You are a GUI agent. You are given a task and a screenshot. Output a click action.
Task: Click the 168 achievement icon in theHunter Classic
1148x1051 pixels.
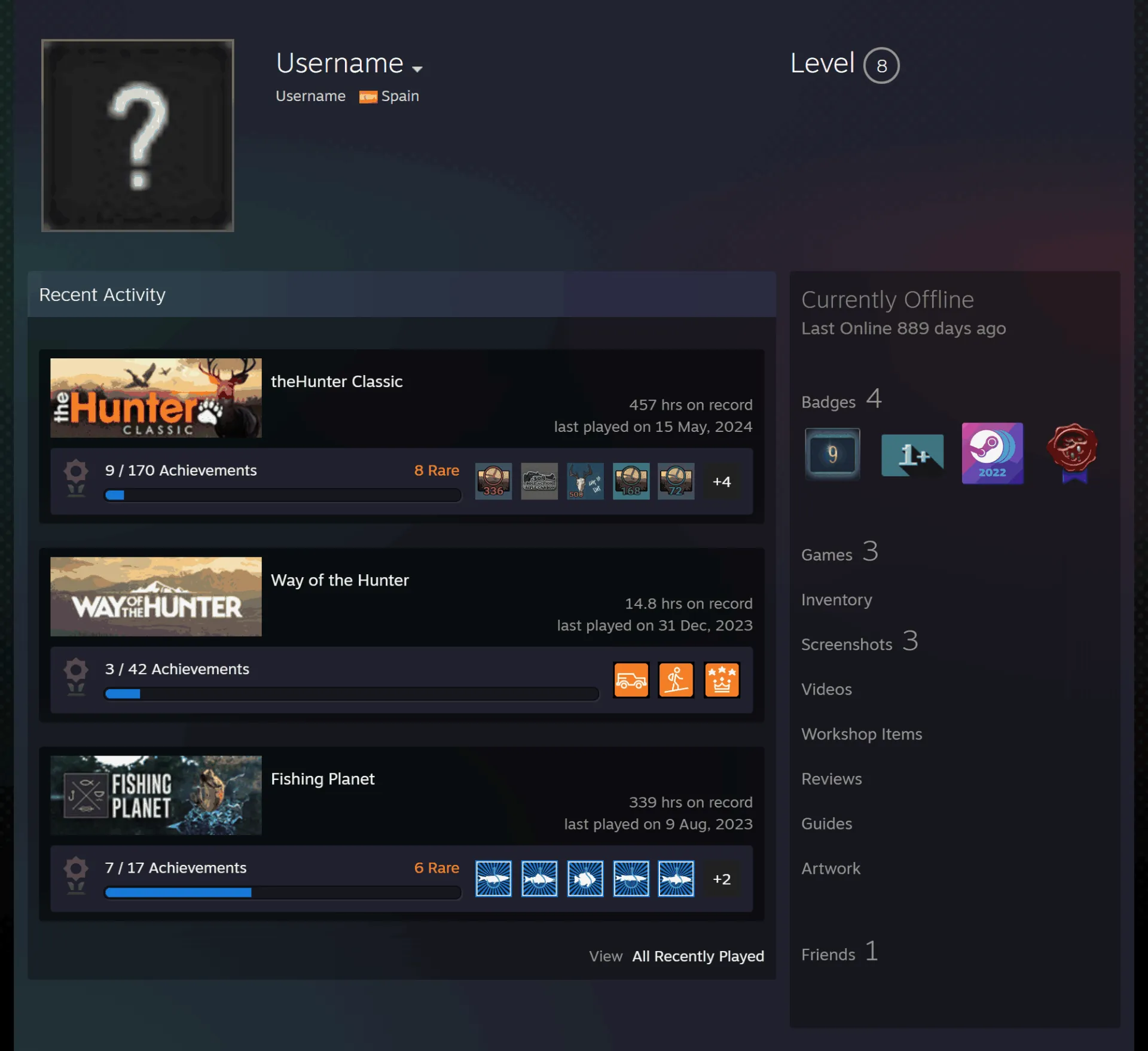pyautogui.click(x=631, y=481)
